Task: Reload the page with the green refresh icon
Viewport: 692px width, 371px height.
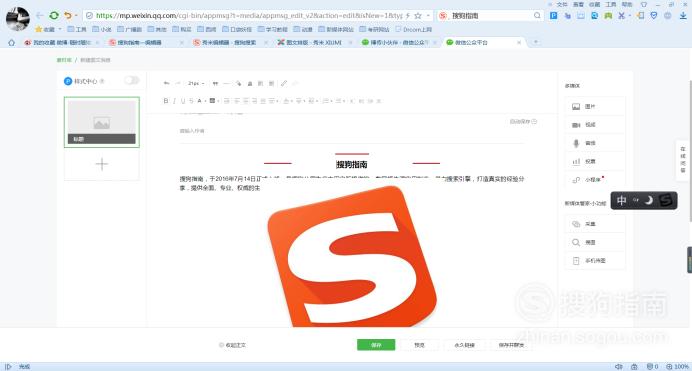Action: 54,15
